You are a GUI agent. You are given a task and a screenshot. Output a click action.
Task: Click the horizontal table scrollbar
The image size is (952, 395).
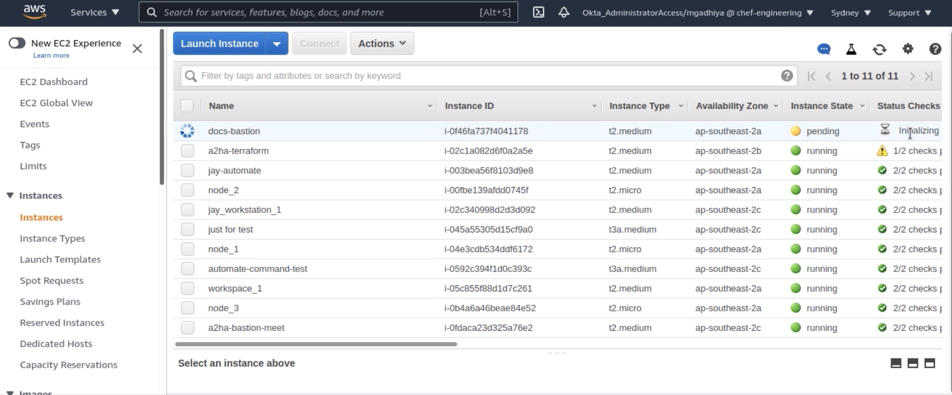coord(316,344)
